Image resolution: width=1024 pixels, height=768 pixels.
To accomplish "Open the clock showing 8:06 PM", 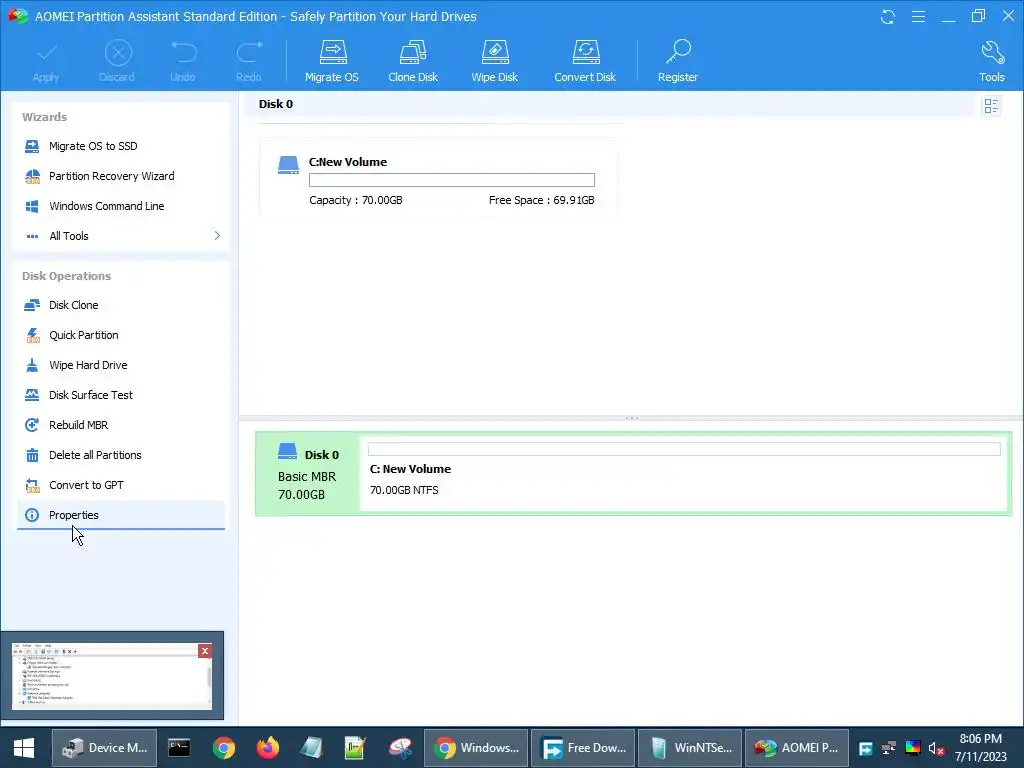I will pos(980,748).
